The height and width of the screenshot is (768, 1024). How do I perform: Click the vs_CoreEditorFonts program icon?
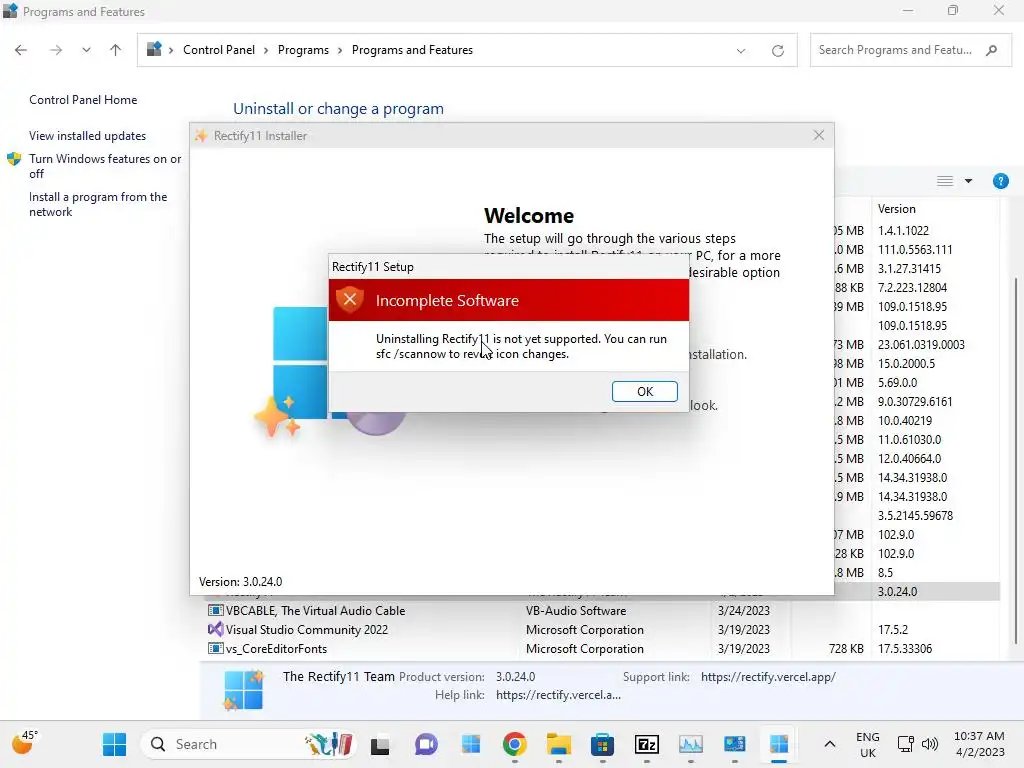(215, 648)
